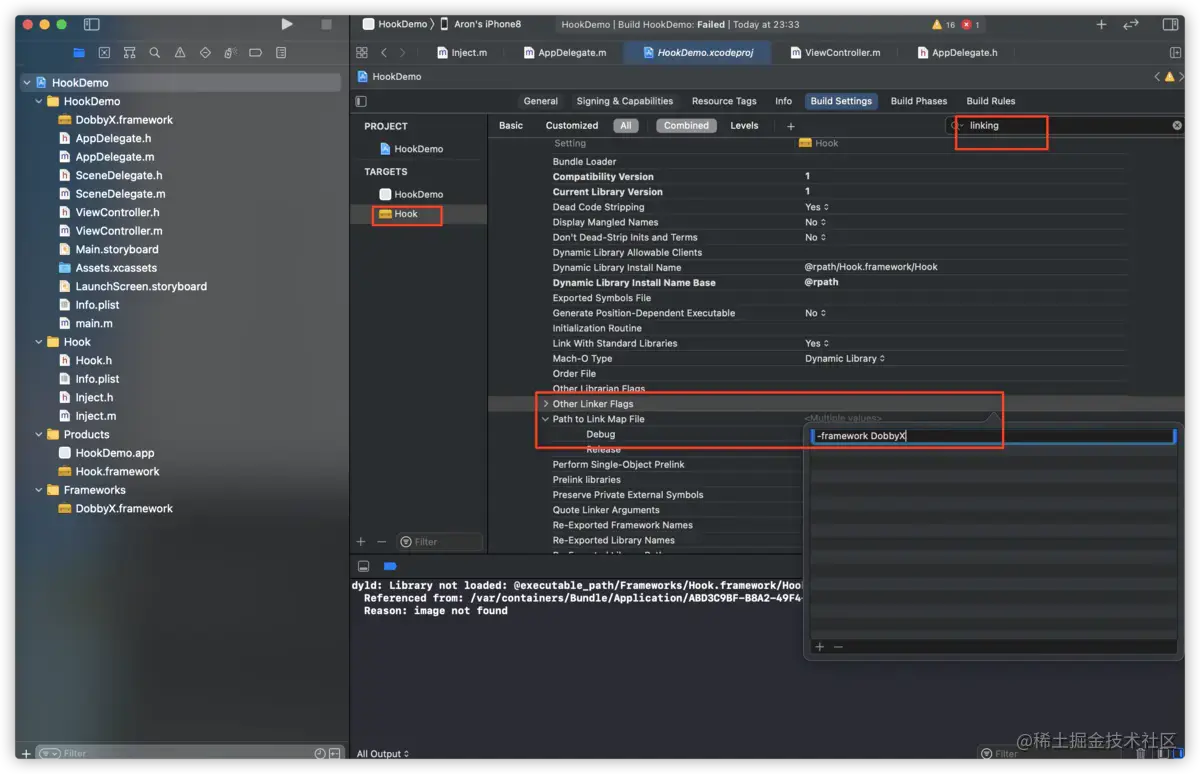Open the Report navigator

point(281,53)
